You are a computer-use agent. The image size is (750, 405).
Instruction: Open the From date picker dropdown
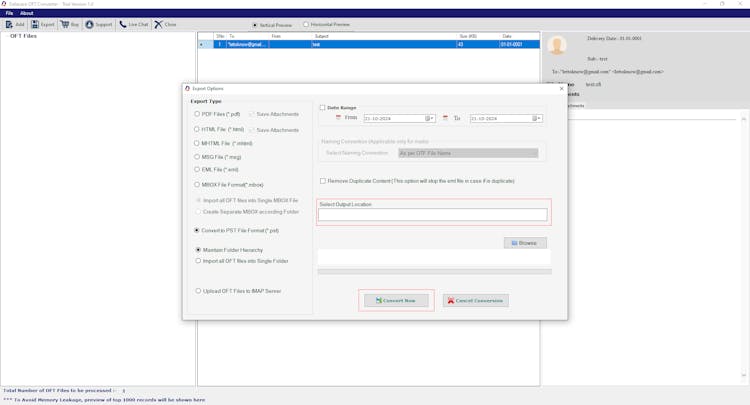click(x=430, y=118)
